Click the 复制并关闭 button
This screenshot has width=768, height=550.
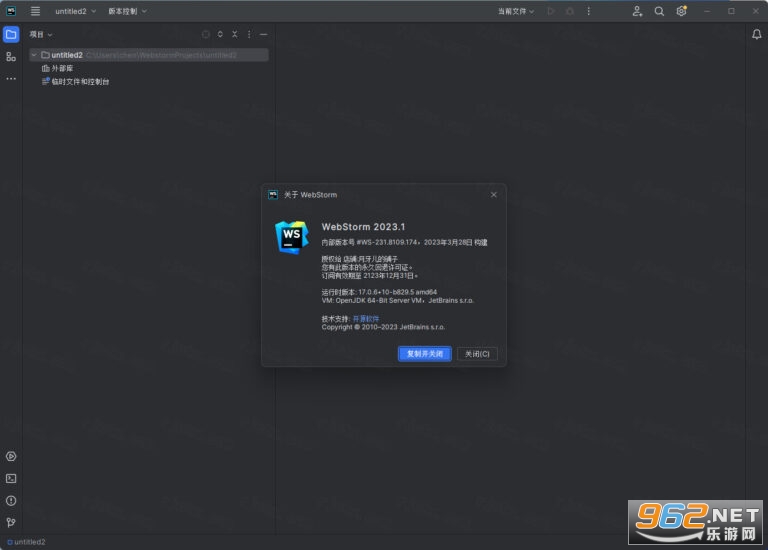coord(425,354)
